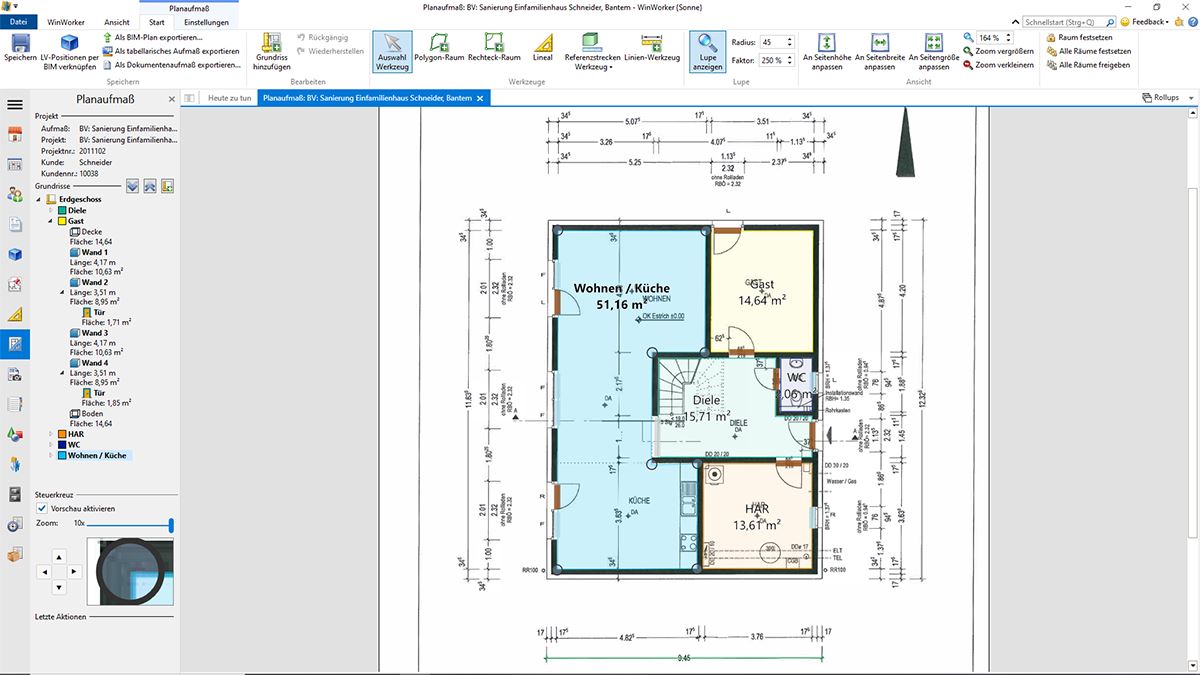Collapse the Gast tree node

click(x=50, y=221)
